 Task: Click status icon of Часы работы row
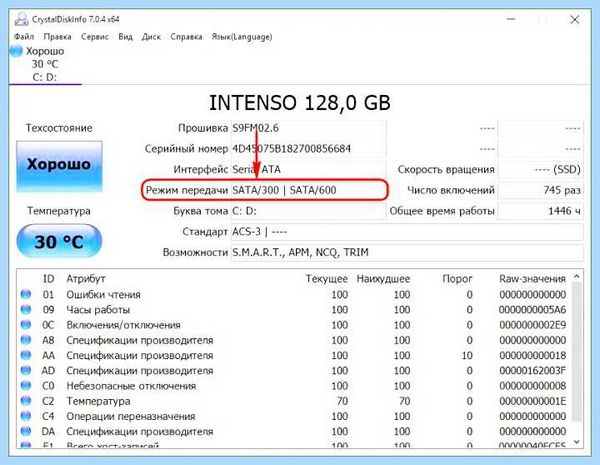pos(26,310)
